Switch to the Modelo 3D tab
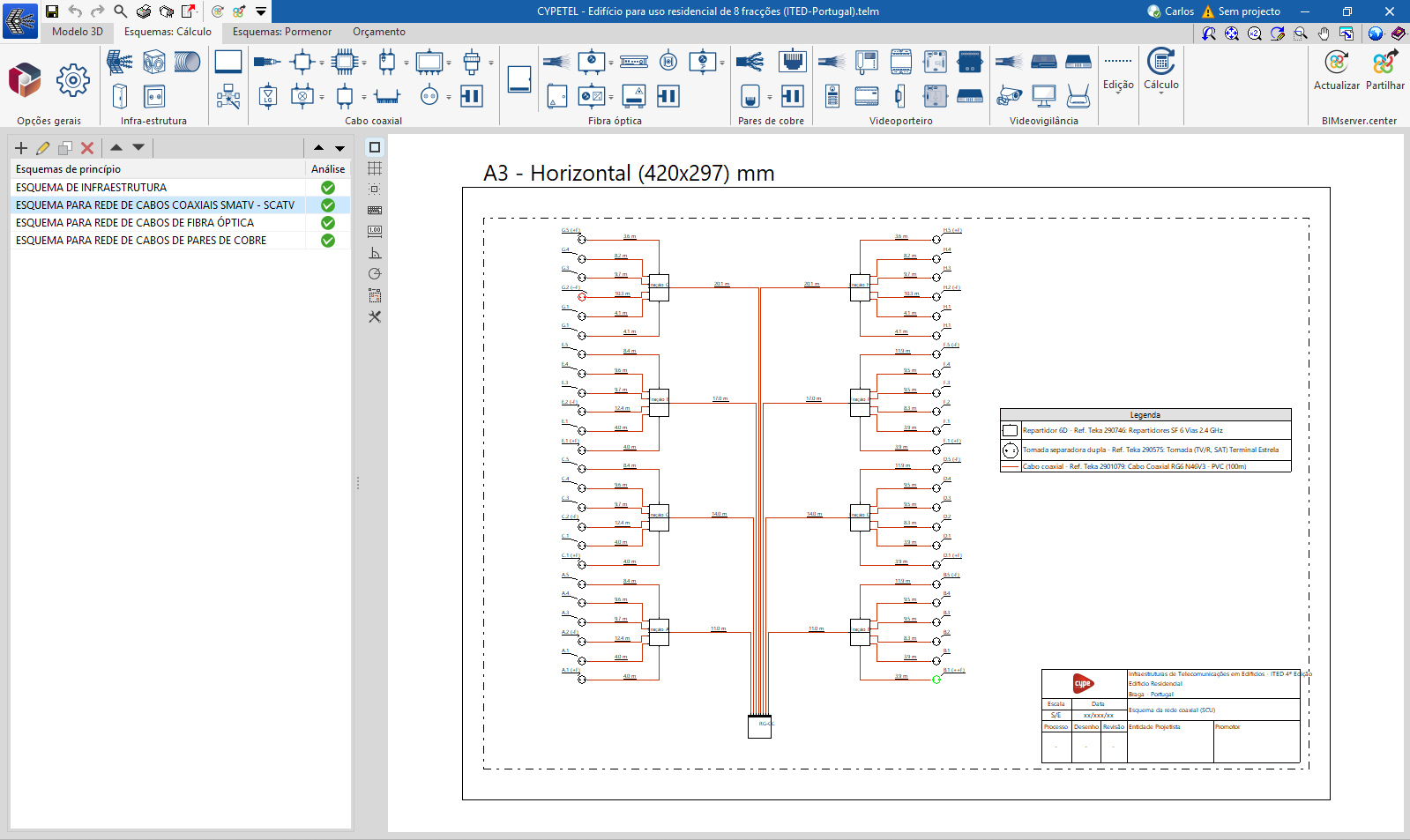 pyautogui.click(x=78, y=32)
